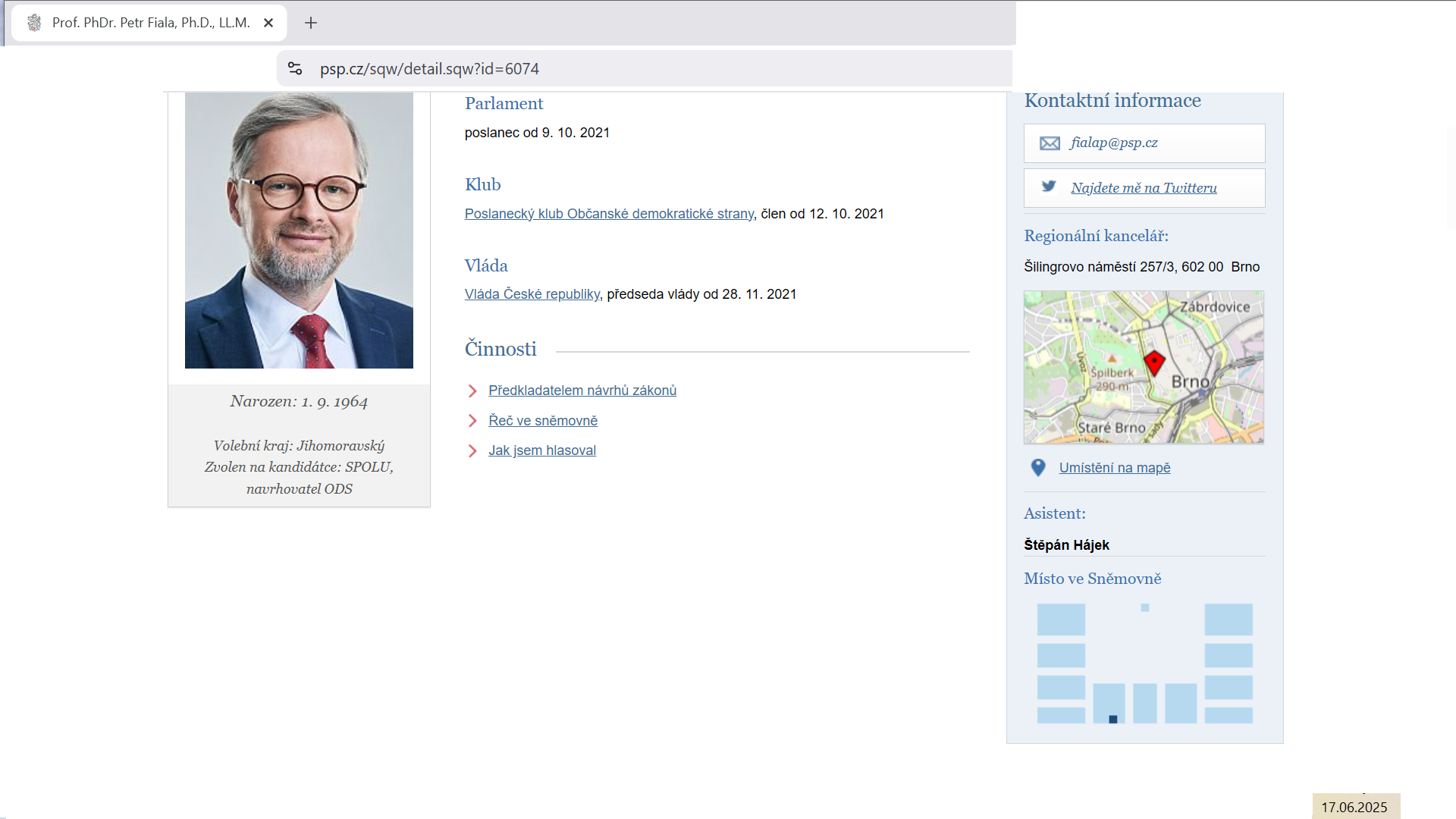
Task: Select the Prof. PhDr. Petr Fiala tab
Action: tap(149, 23)
